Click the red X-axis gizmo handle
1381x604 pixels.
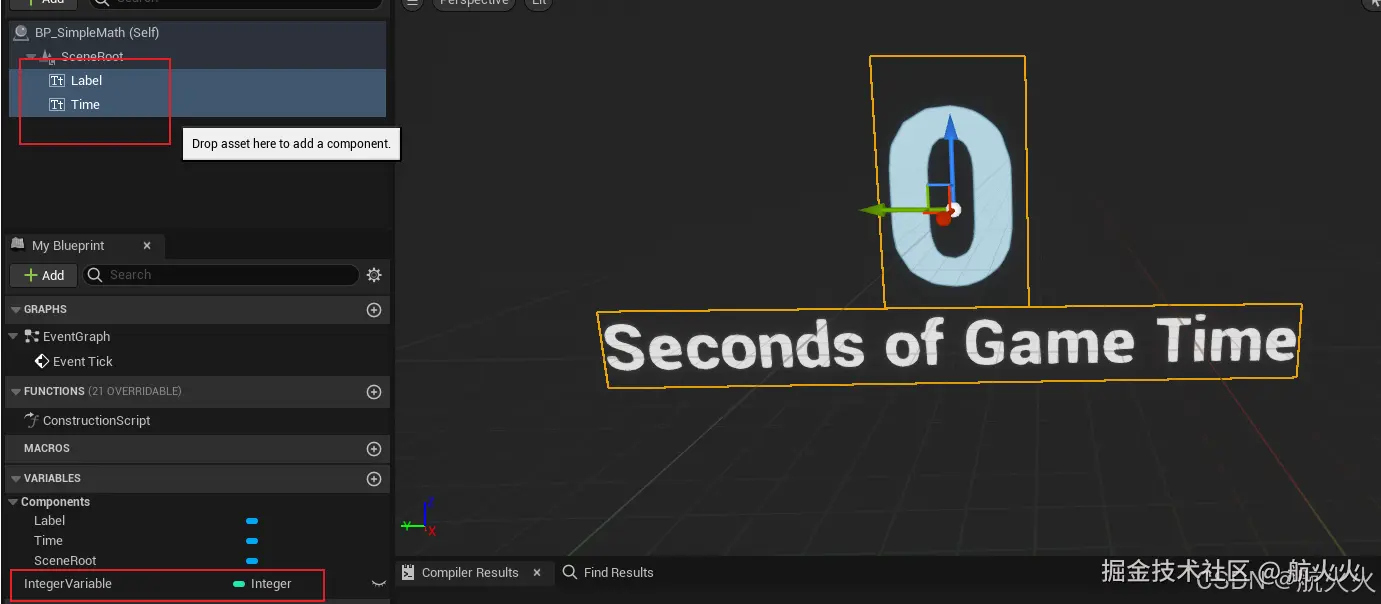tap(941, 216)
